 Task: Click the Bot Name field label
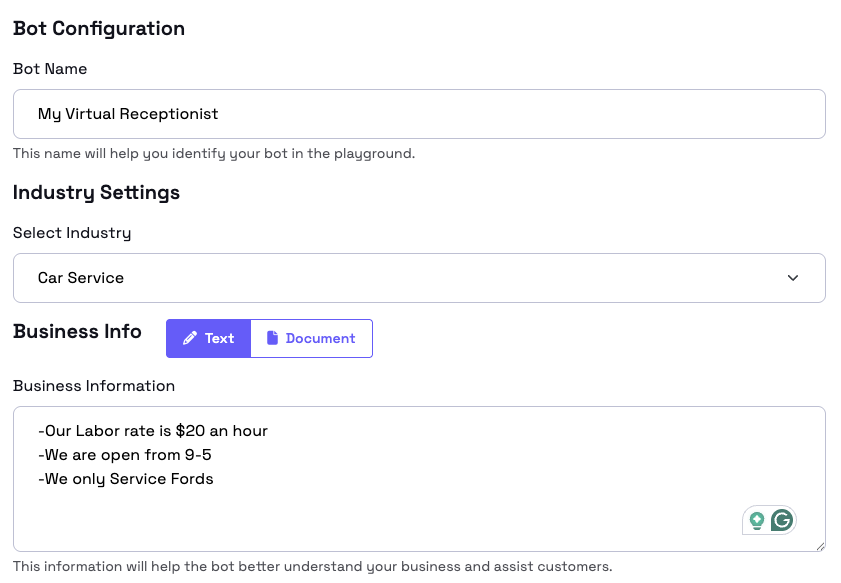50,69
